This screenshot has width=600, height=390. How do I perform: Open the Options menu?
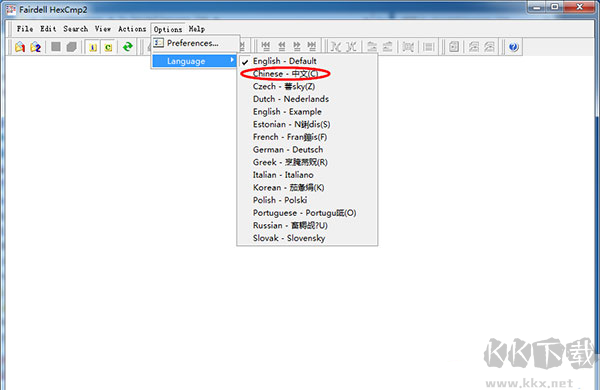(x=168, y=29)
